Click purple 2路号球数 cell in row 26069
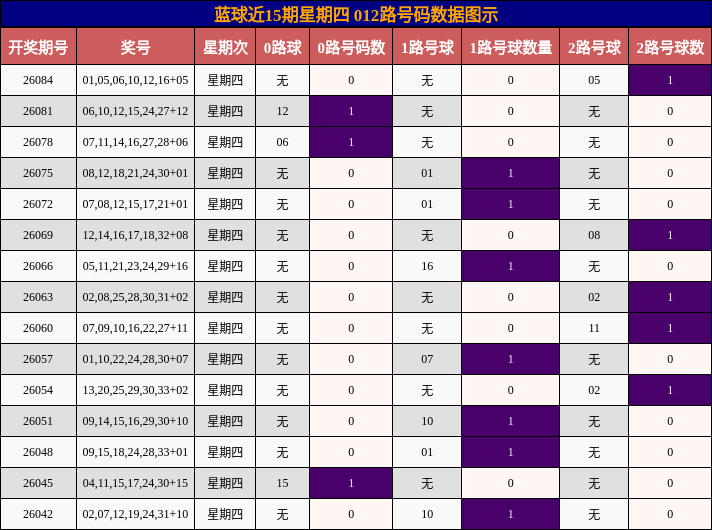The width and height of the screenshot is (712, 530). 670,235
